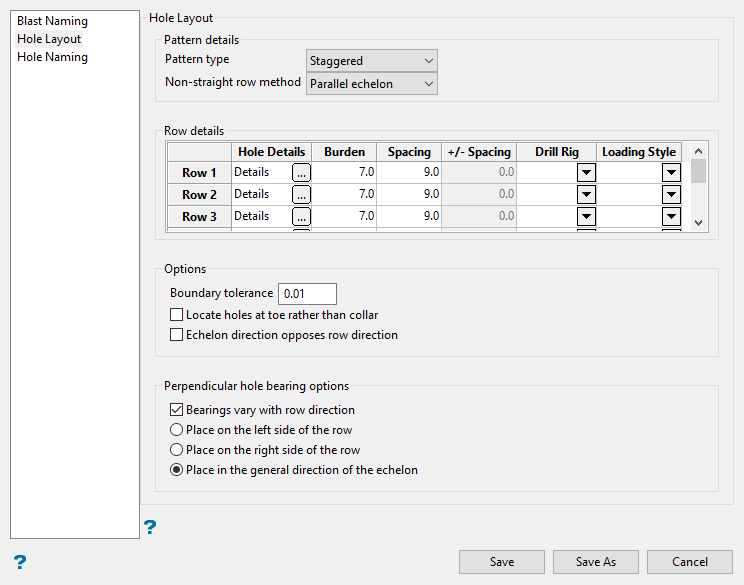Switch to Hole Naming page
Viewport: 744px width, 585px height.
(52, 57)
